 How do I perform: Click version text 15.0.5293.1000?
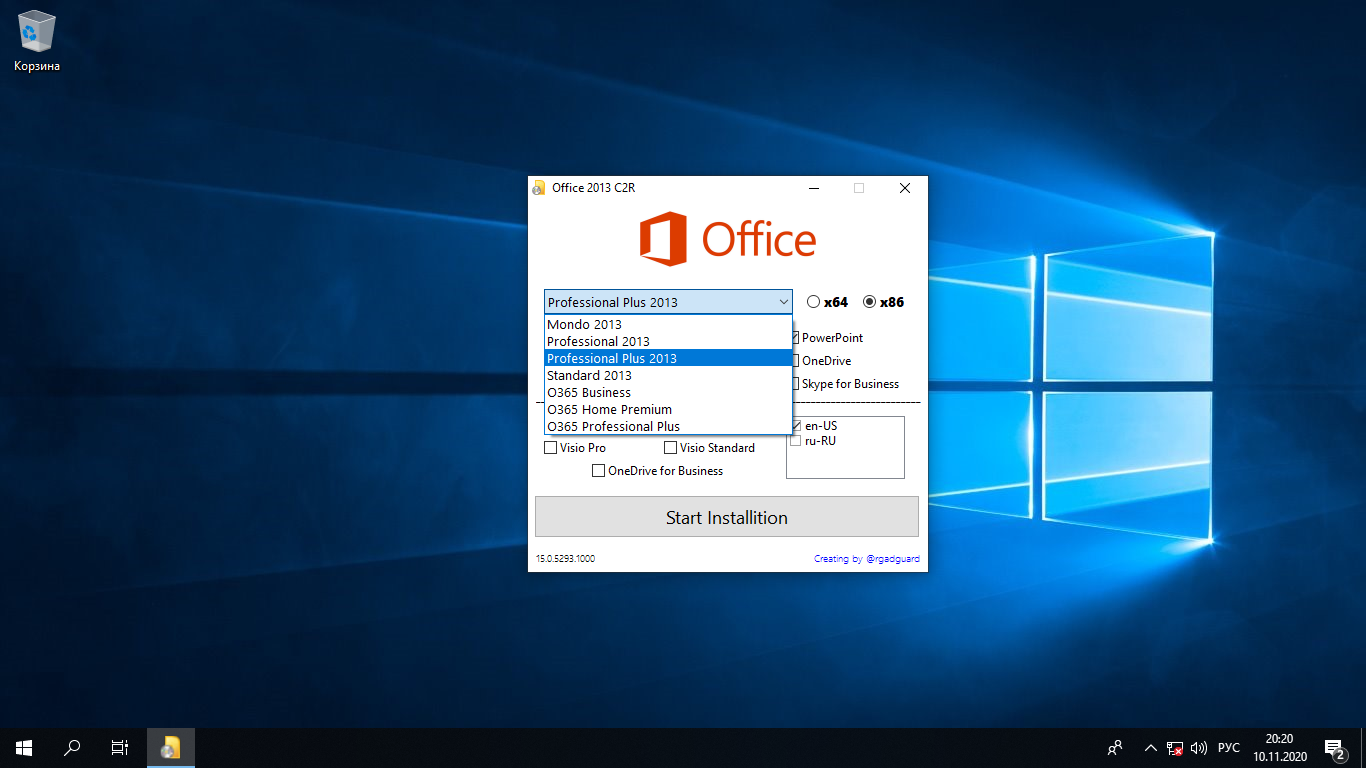pos(565,559)
